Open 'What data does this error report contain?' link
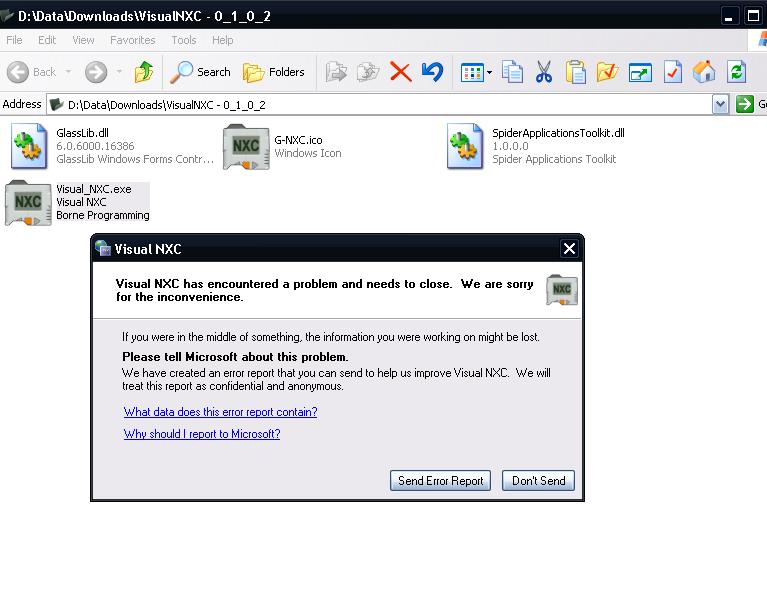 [220, 412]
